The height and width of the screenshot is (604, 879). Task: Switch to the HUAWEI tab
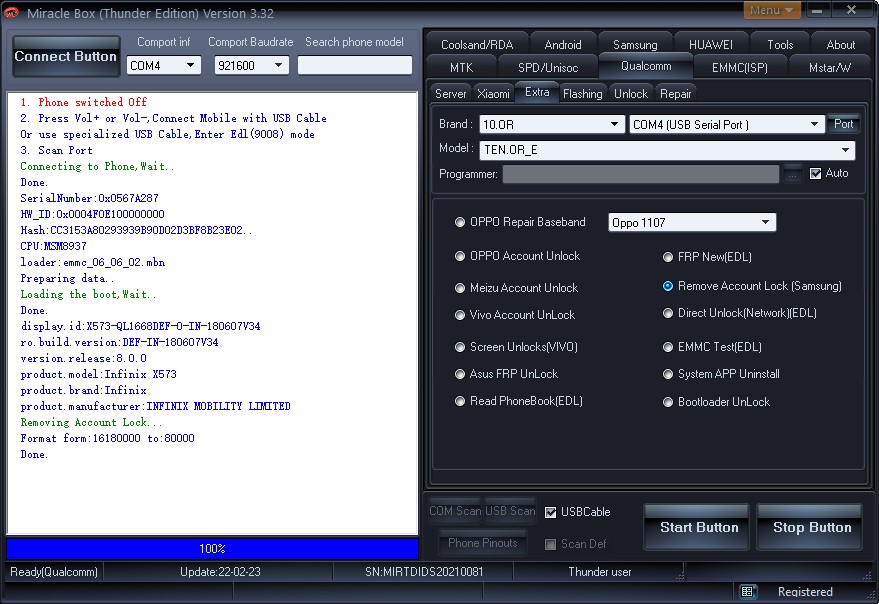(x=711, y=44)
